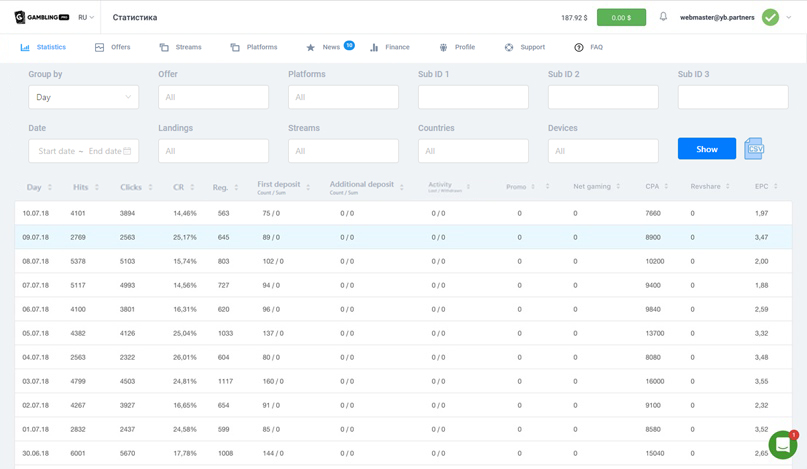Image resolution: width=807 pixels, height=469 pixels.
Task: Click the 187.92 $ balance text
Action: [x=574, y=18]
